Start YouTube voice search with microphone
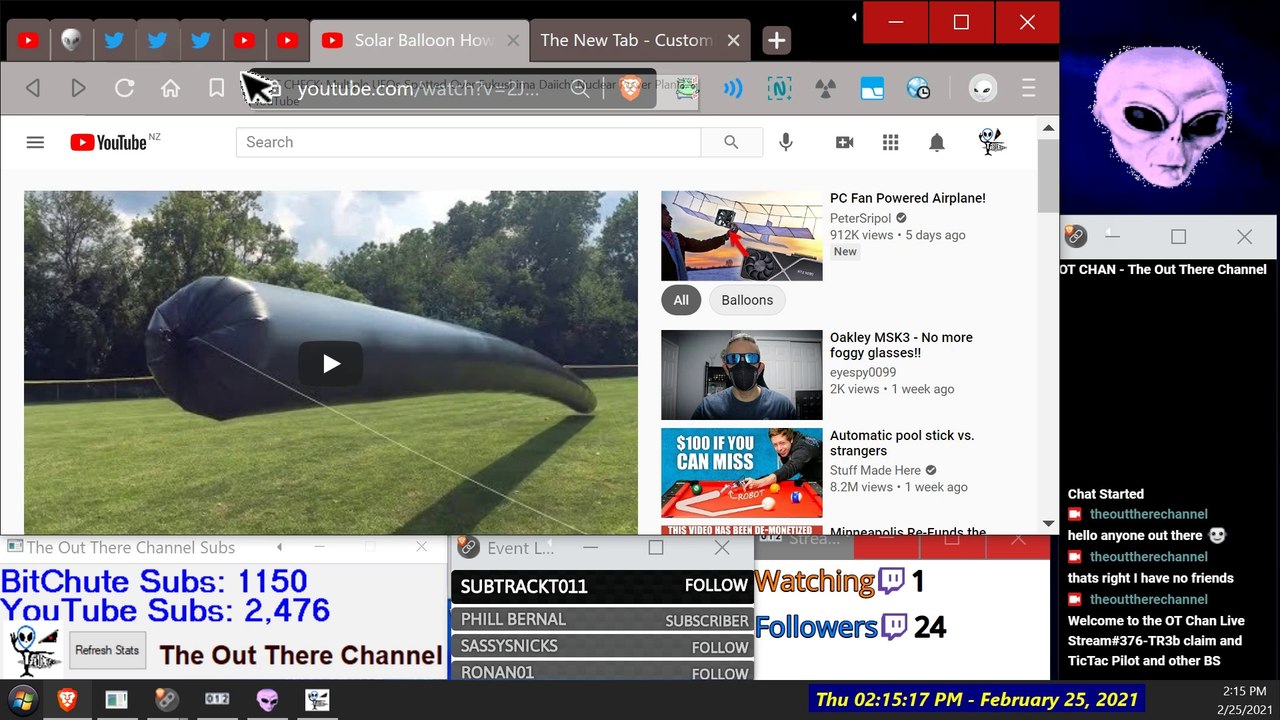The width and height of the screenshot is (1280, 720). pos(786,142)
